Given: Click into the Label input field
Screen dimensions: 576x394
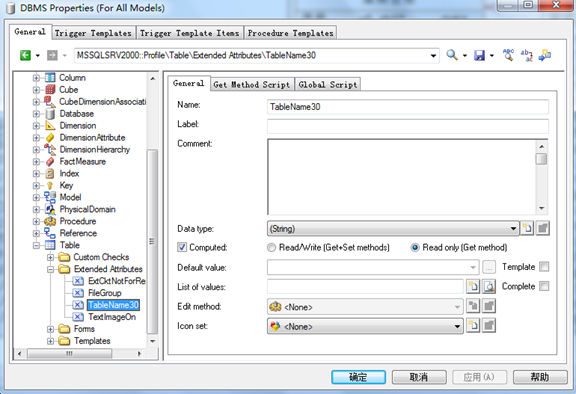Looking at the screenshot, I should click(408, 126).
